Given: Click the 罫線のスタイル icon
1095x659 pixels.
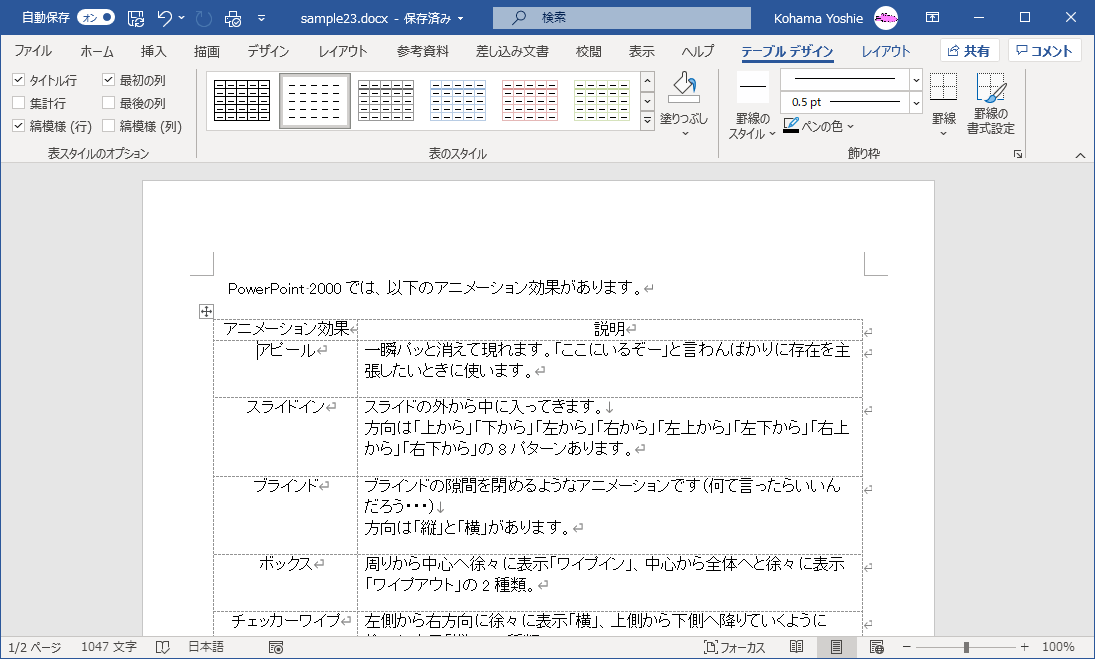Looking at the screenshot, I should 753,87.
